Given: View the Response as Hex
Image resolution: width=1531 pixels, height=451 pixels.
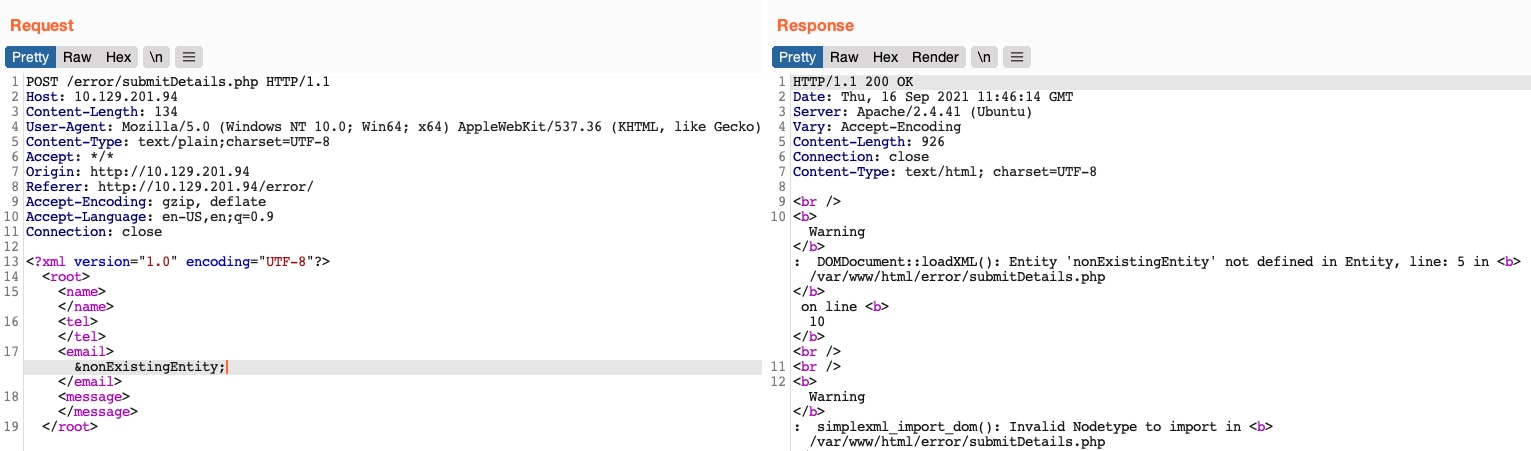Looking at the screenshot, I should tap(885, 57).
